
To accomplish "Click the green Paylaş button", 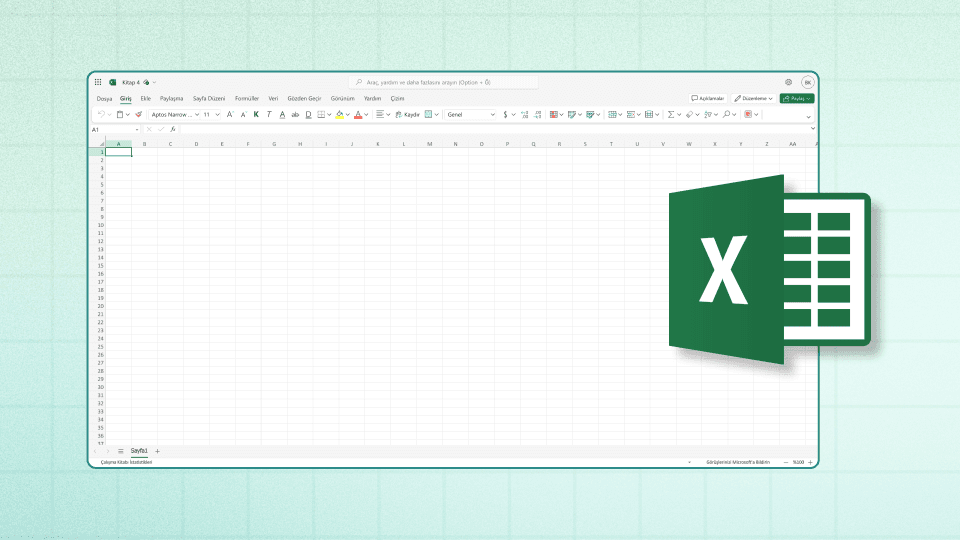I will 797,99.
